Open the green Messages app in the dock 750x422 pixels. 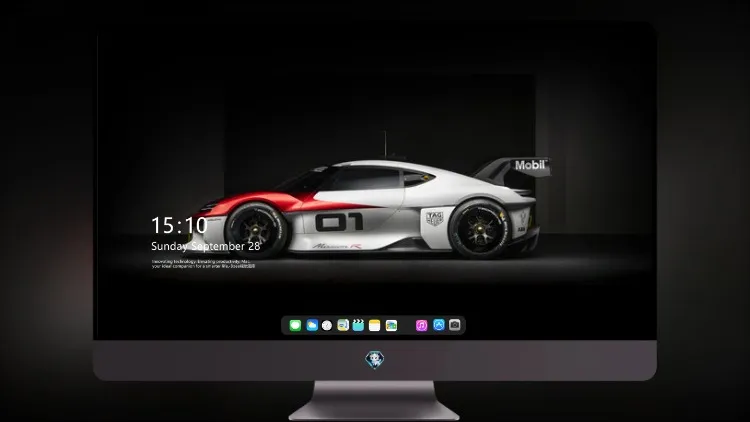pyautogui.click(x=295, y=325)
